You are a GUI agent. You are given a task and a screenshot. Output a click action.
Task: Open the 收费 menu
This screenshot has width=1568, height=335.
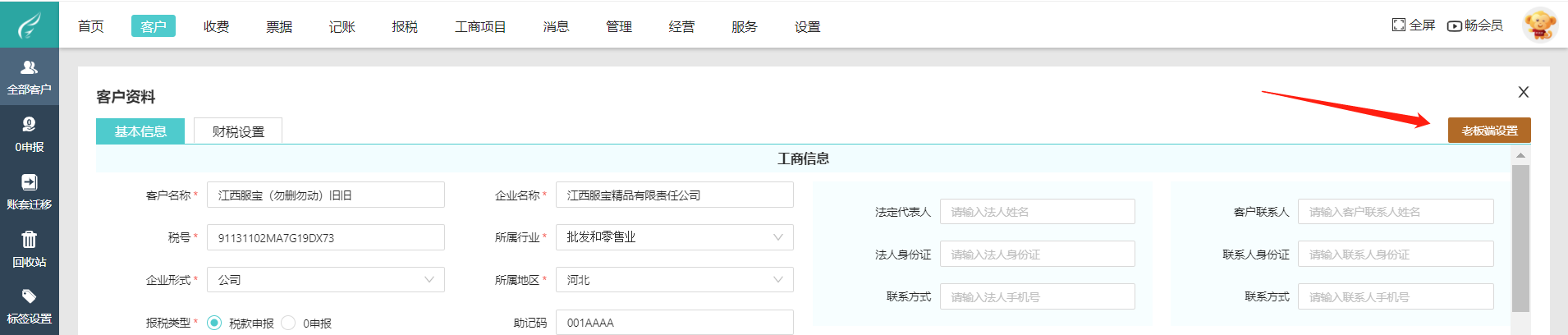(216, 26)
